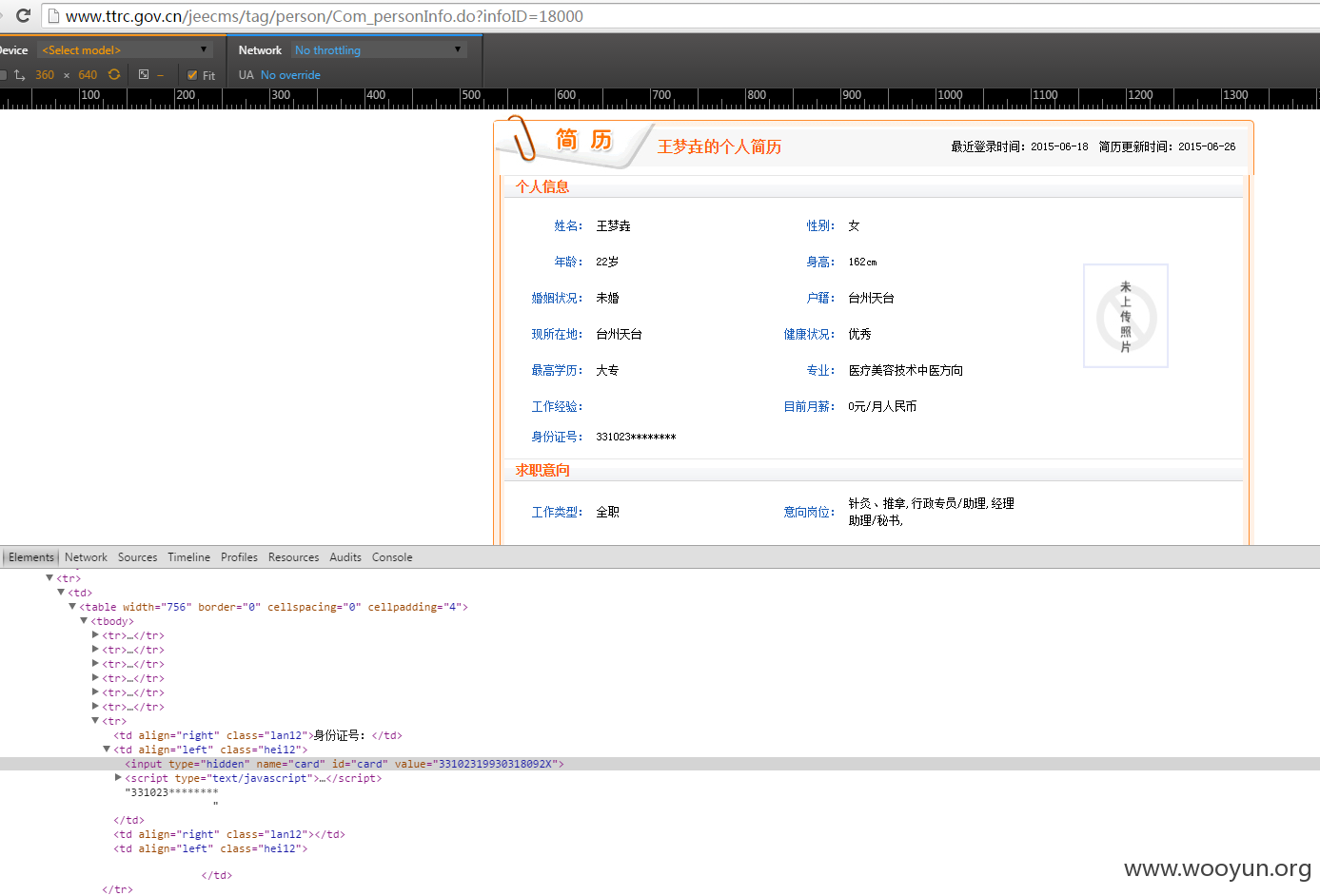
Task: Click the major value 医疗美容技术中医方向
Action: tap(905, 370)
